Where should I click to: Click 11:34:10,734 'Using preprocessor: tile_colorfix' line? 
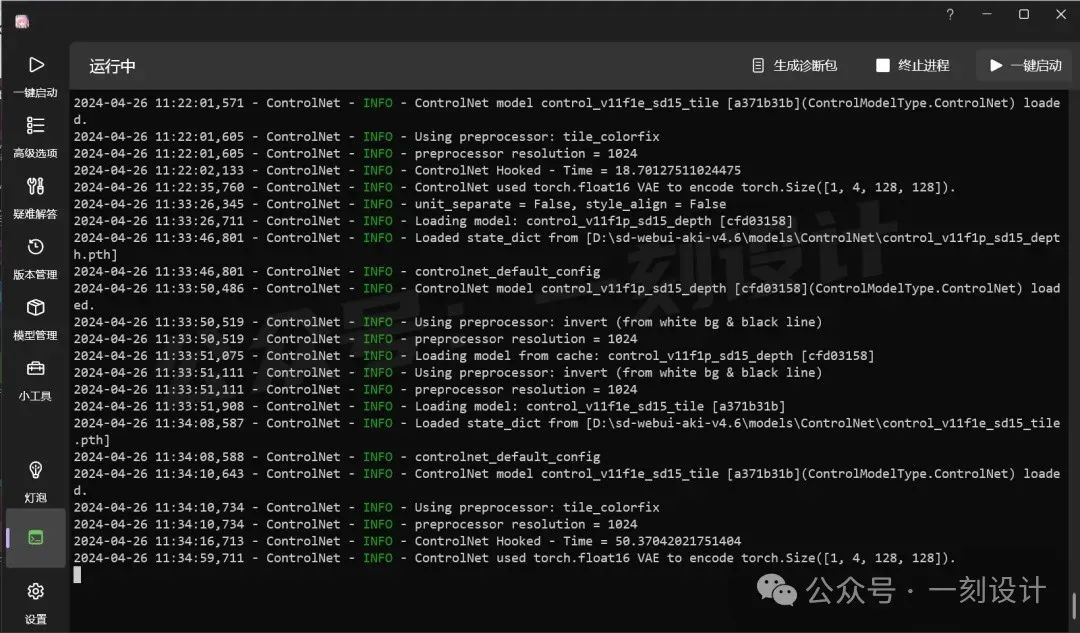tap(366, 508)
